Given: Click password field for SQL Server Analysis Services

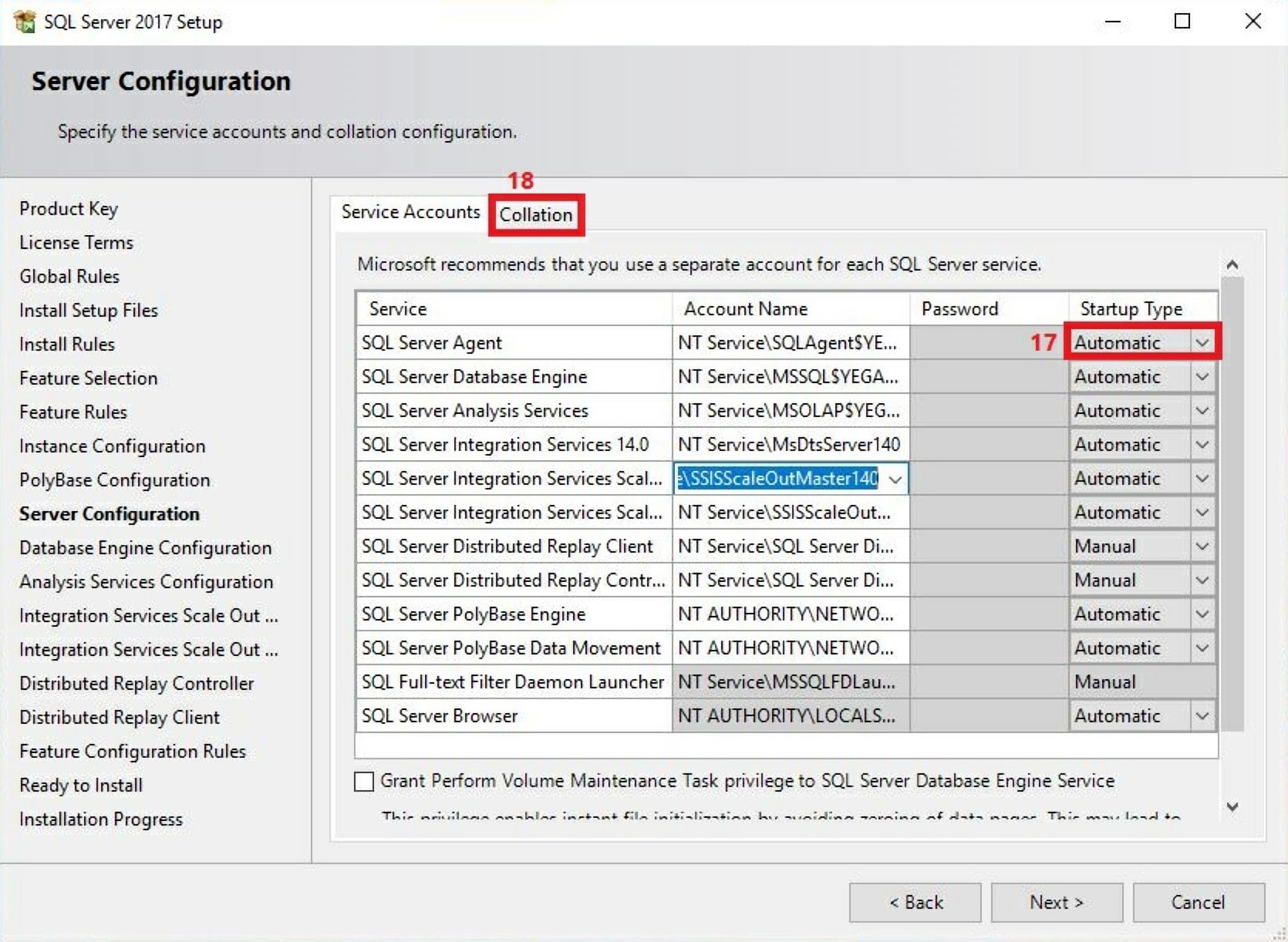Looking at the screenshot, I should 990,411.
